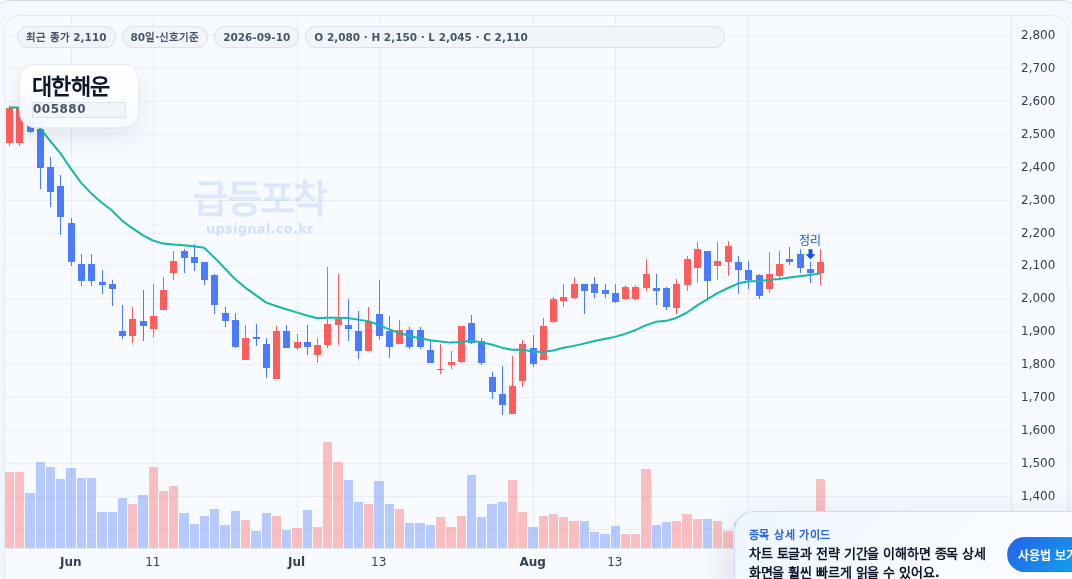The height and width of the screenshot is (579, 1072).
Task: Click the red volume bar at the chart's right end
Action: point(820,496)
